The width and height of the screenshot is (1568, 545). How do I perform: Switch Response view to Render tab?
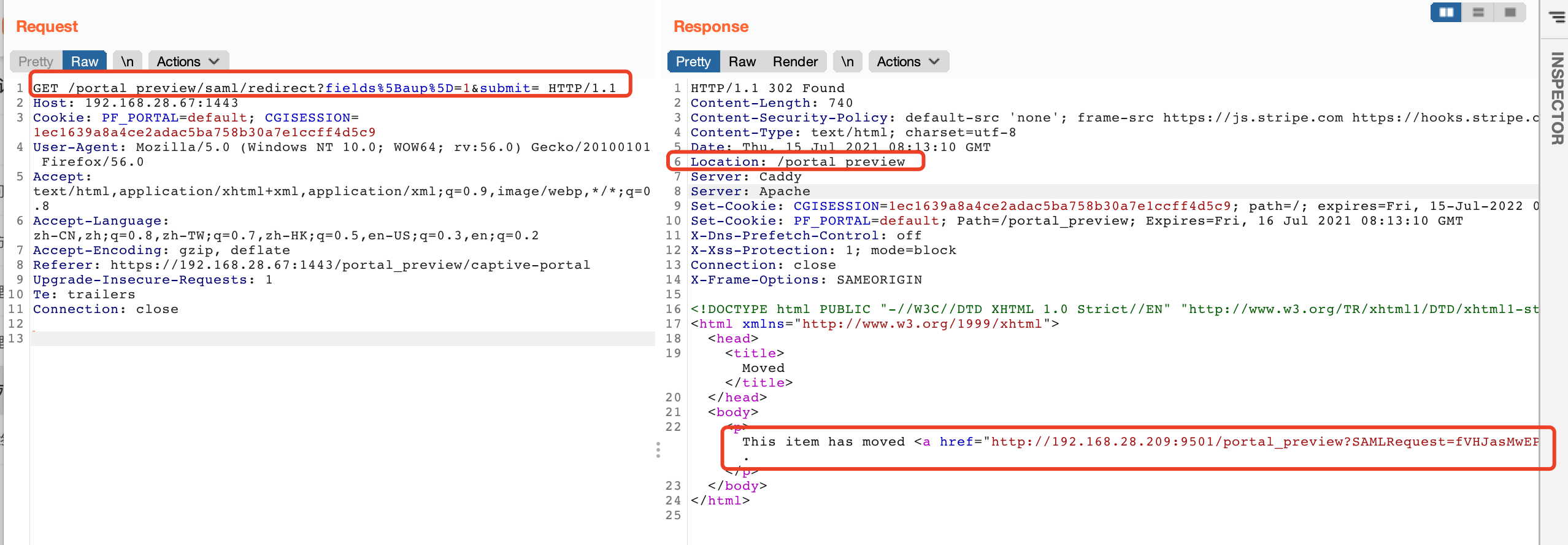795,61
